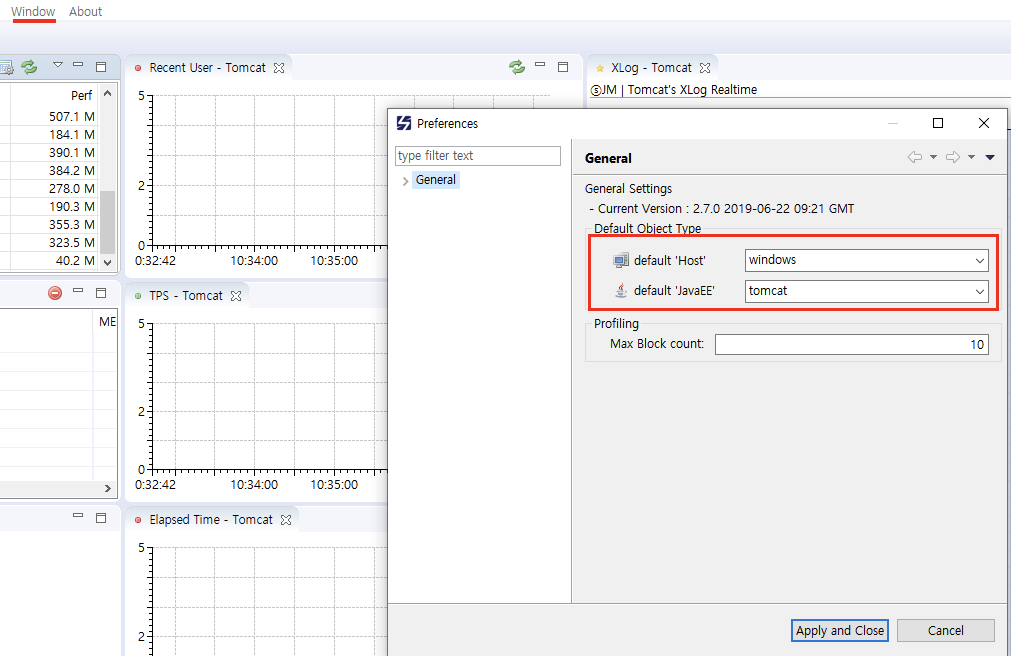1011x656 pixels.
Task: Click the table icon at the Perf panel toolbar
Action: pyautogui.click(x=6, y=67)
